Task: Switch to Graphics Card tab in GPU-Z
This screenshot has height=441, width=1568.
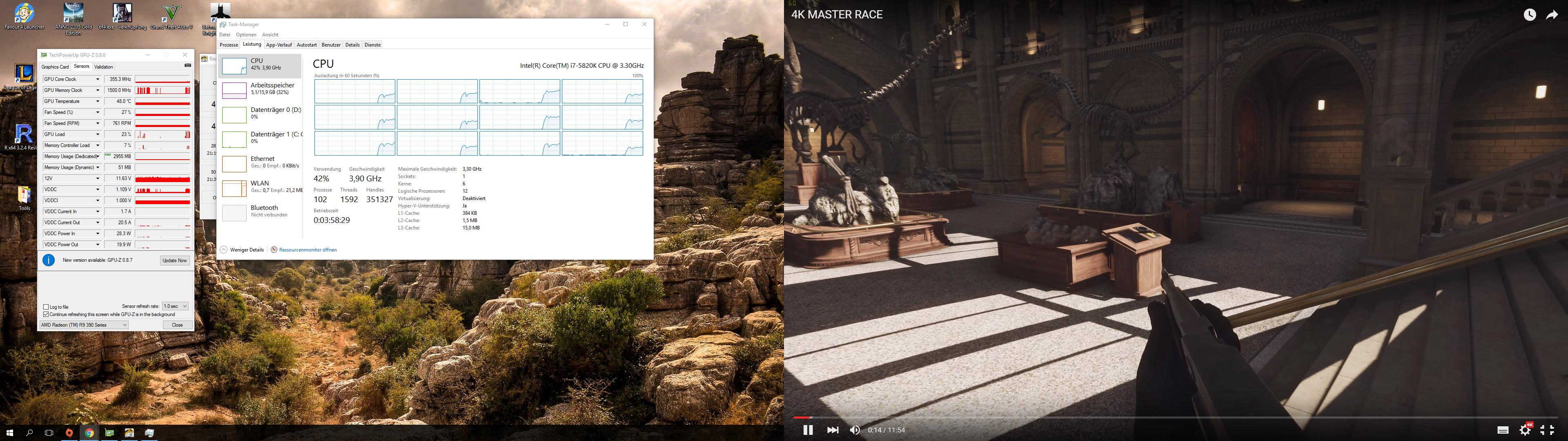Action: (x=55, y=67)
